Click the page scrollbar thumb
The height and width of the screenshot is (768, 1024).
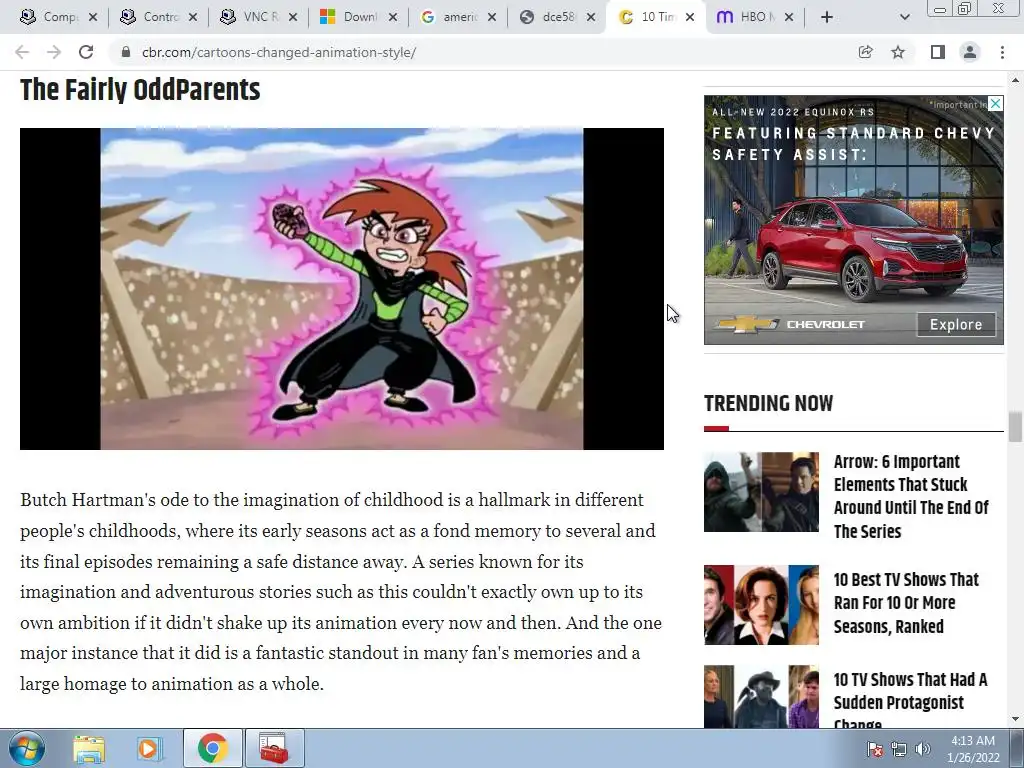click(x=1015, y=427)
